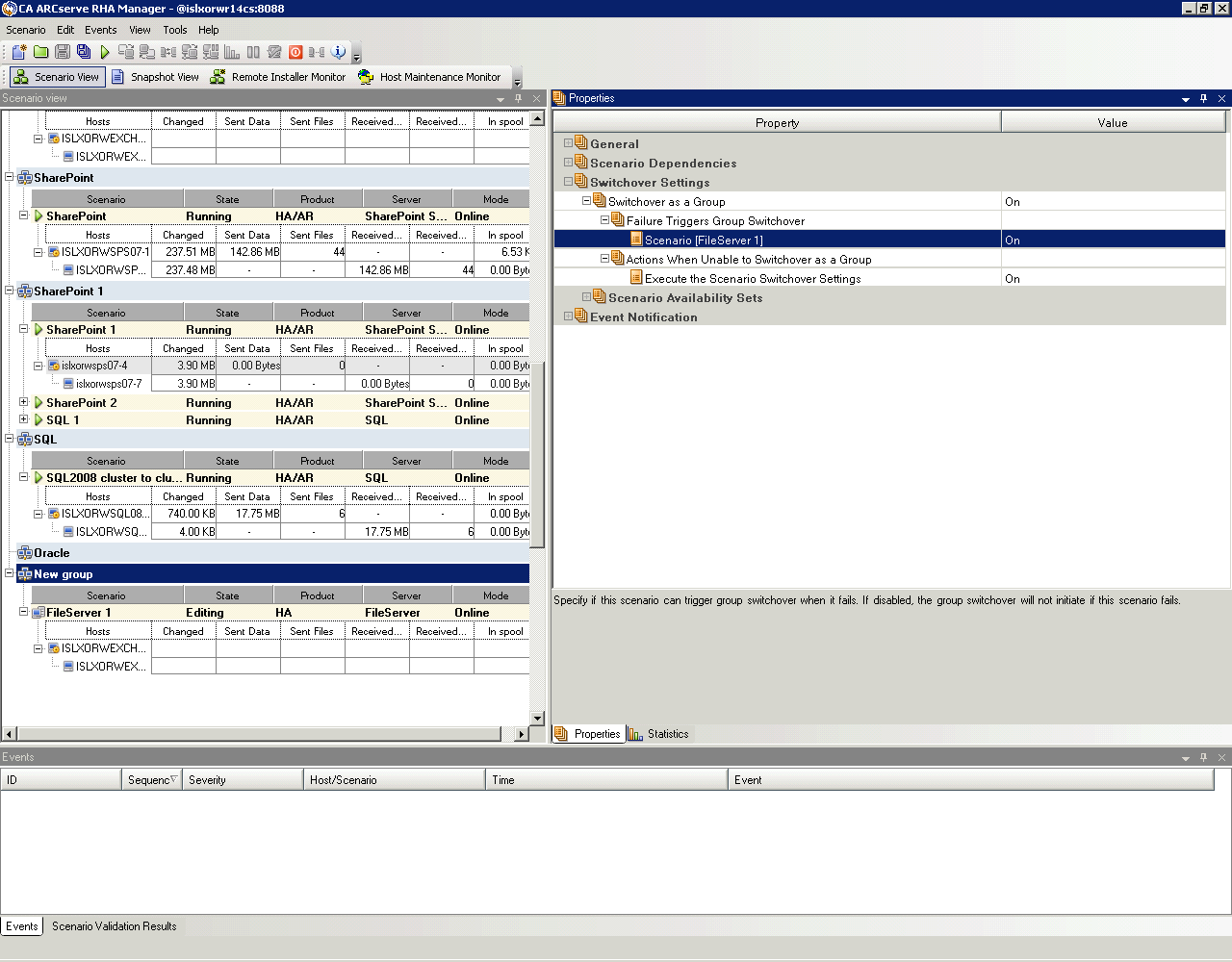1232x962 pixels.
Task: Create a new scenario
Action: pyautogui.click(x=17, y=51)
